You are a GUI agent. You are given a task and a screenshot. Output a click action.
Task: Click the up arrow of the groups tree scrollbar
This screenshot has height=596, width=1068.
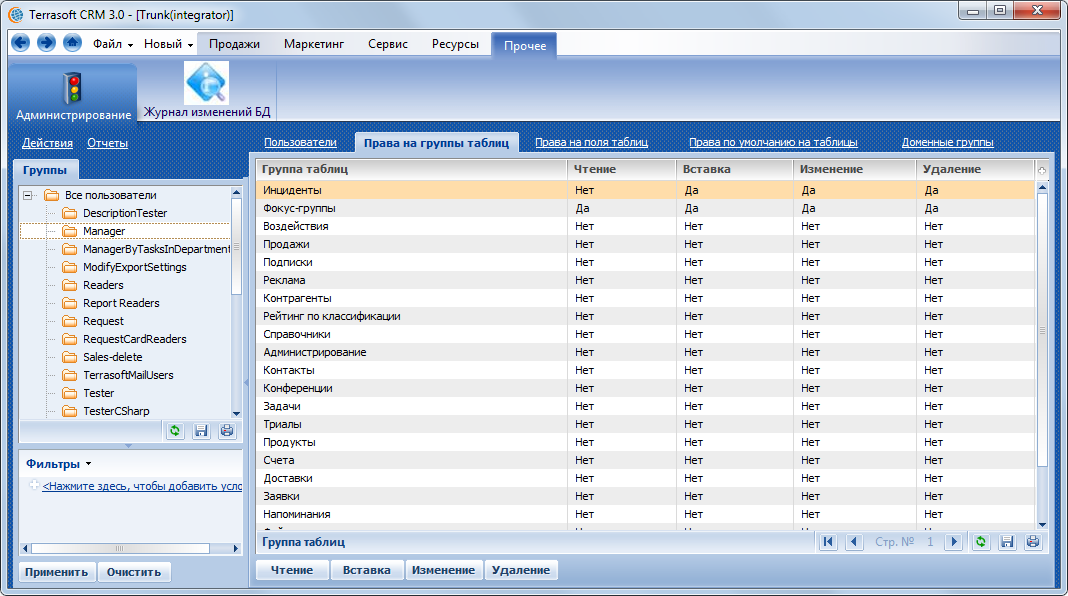point(236,192)
